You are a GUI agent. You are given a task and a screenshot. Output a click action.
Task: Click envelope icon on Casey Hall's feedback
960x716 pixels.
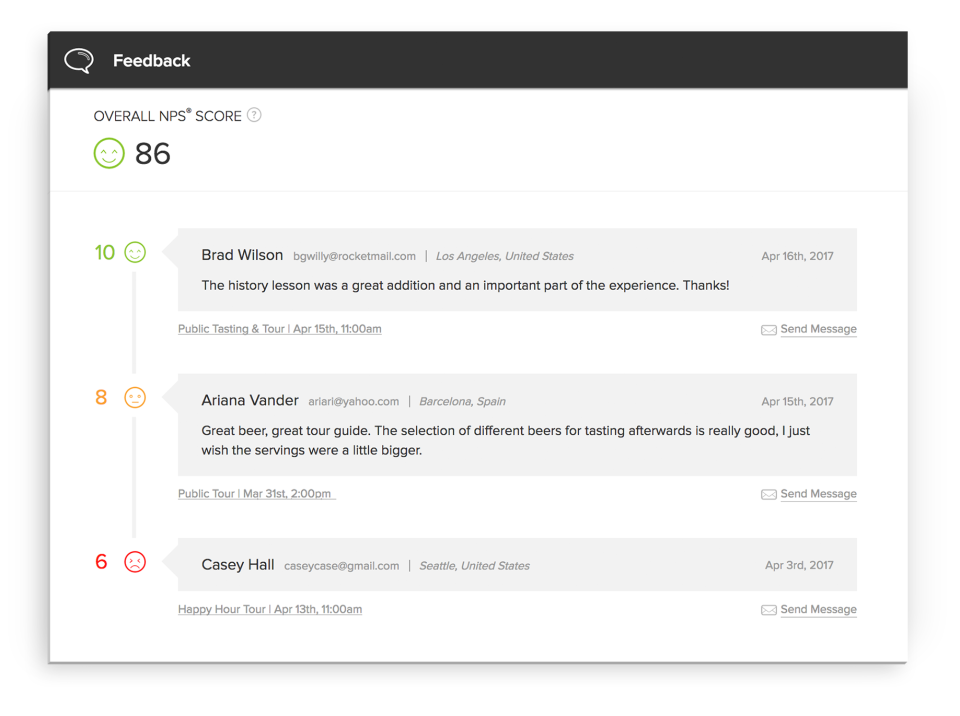[768, 610]
